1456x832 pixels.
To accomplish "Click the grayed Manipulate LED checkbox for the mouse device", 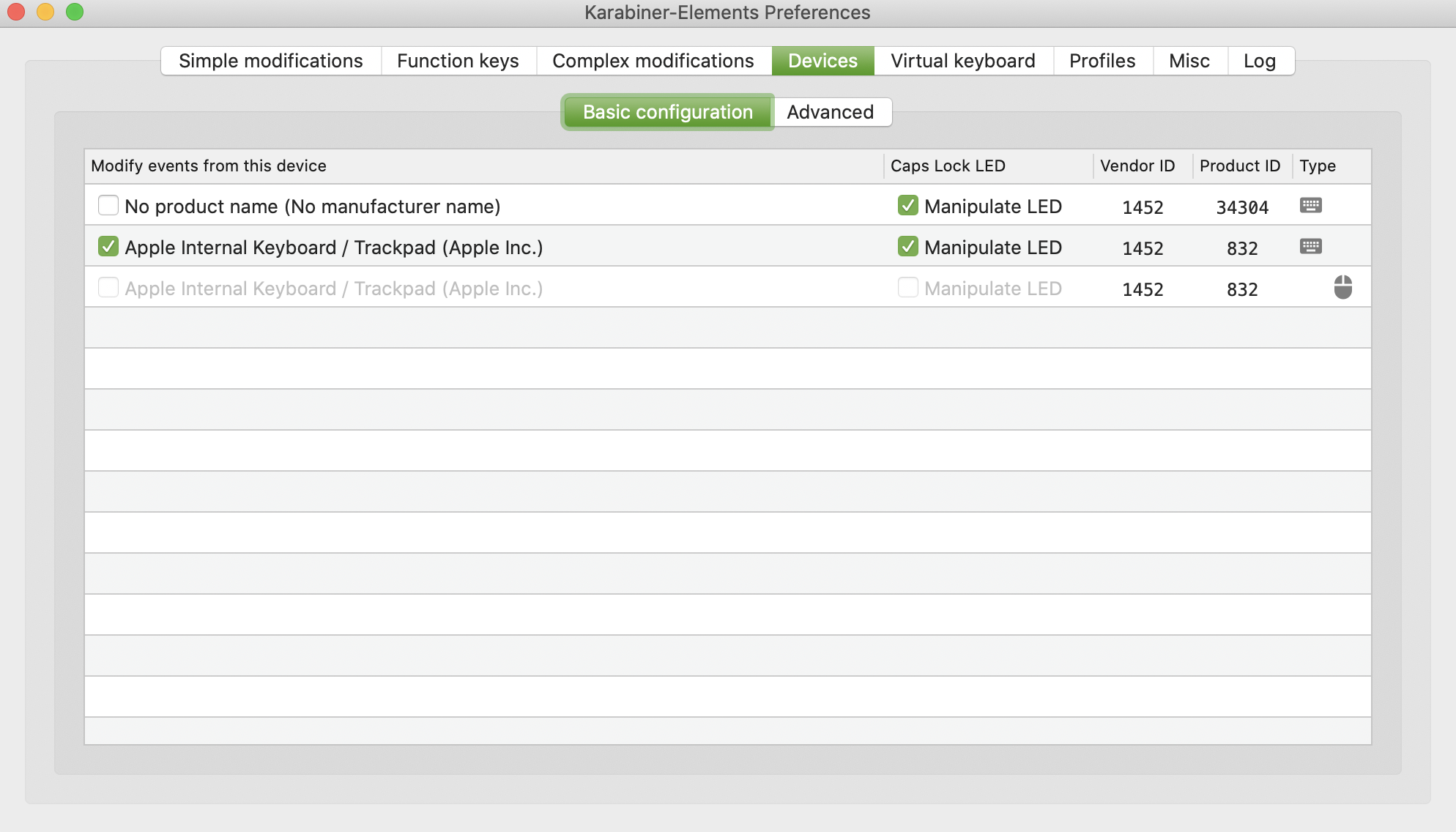I will [x=907, y=288].
